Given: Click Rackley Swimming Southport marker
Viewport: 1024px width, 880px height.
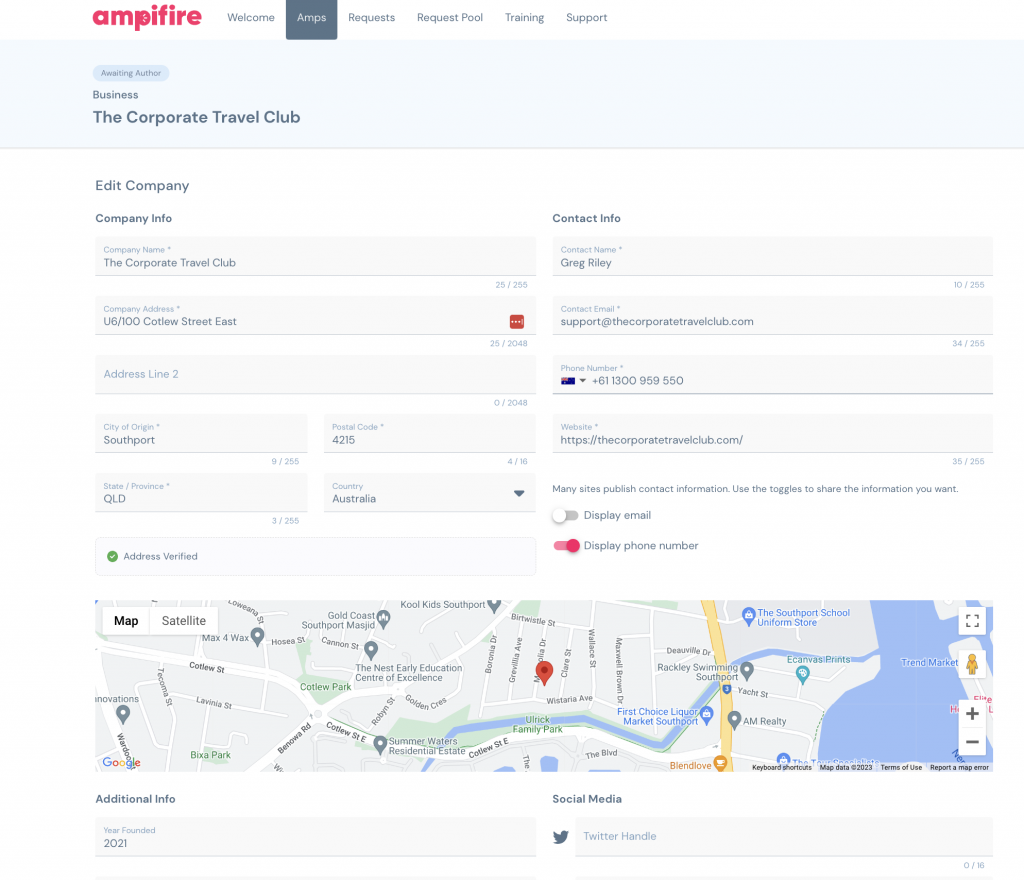Looking at the screenshot, I should point(747,670).
